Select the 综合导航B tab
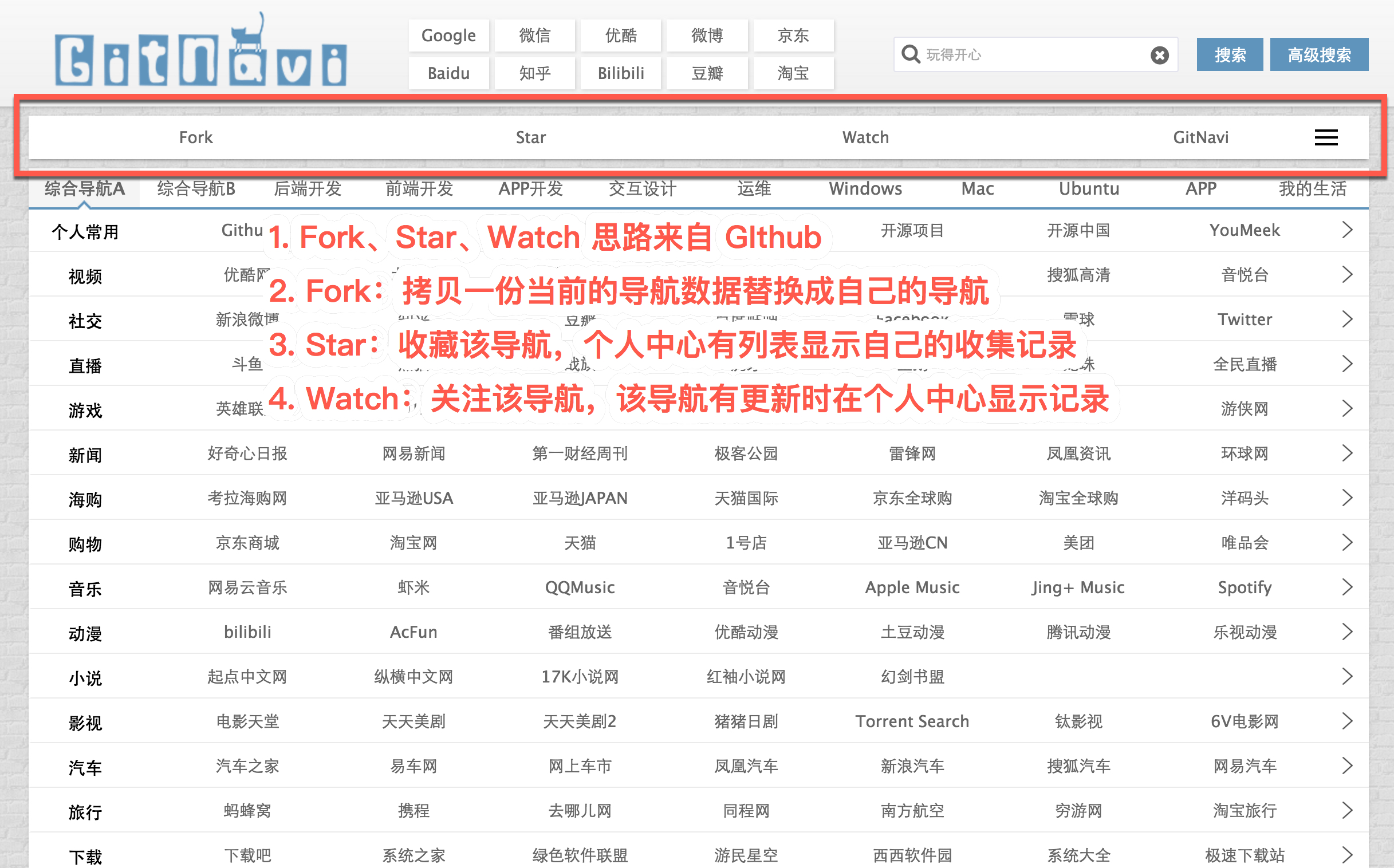 [x=196, y=189]
